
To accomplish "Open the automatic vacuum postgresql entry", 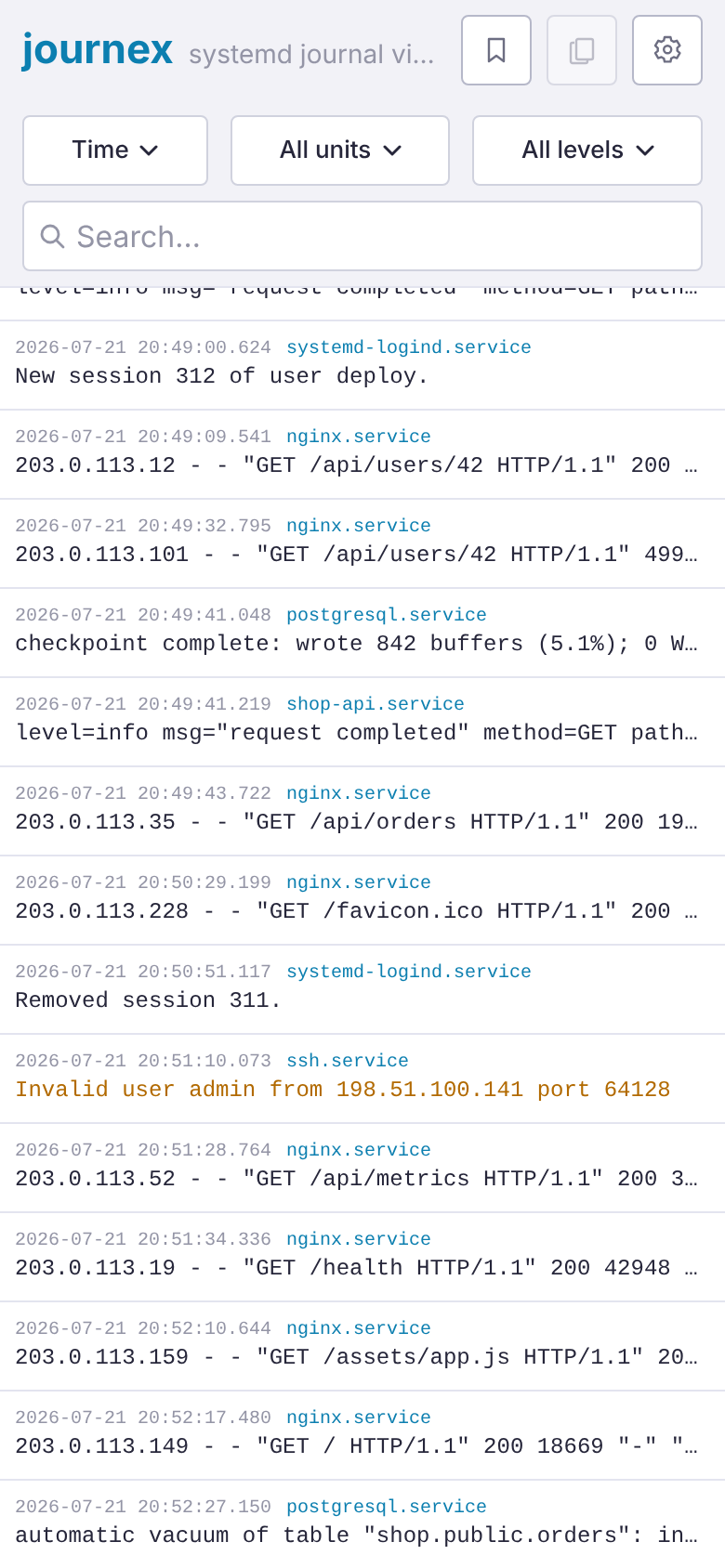I will click(362, 1524).
